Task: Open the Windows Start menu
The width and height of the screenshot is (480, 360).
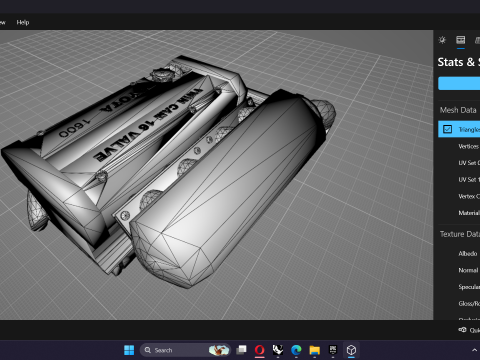Action: click(129, 350)
